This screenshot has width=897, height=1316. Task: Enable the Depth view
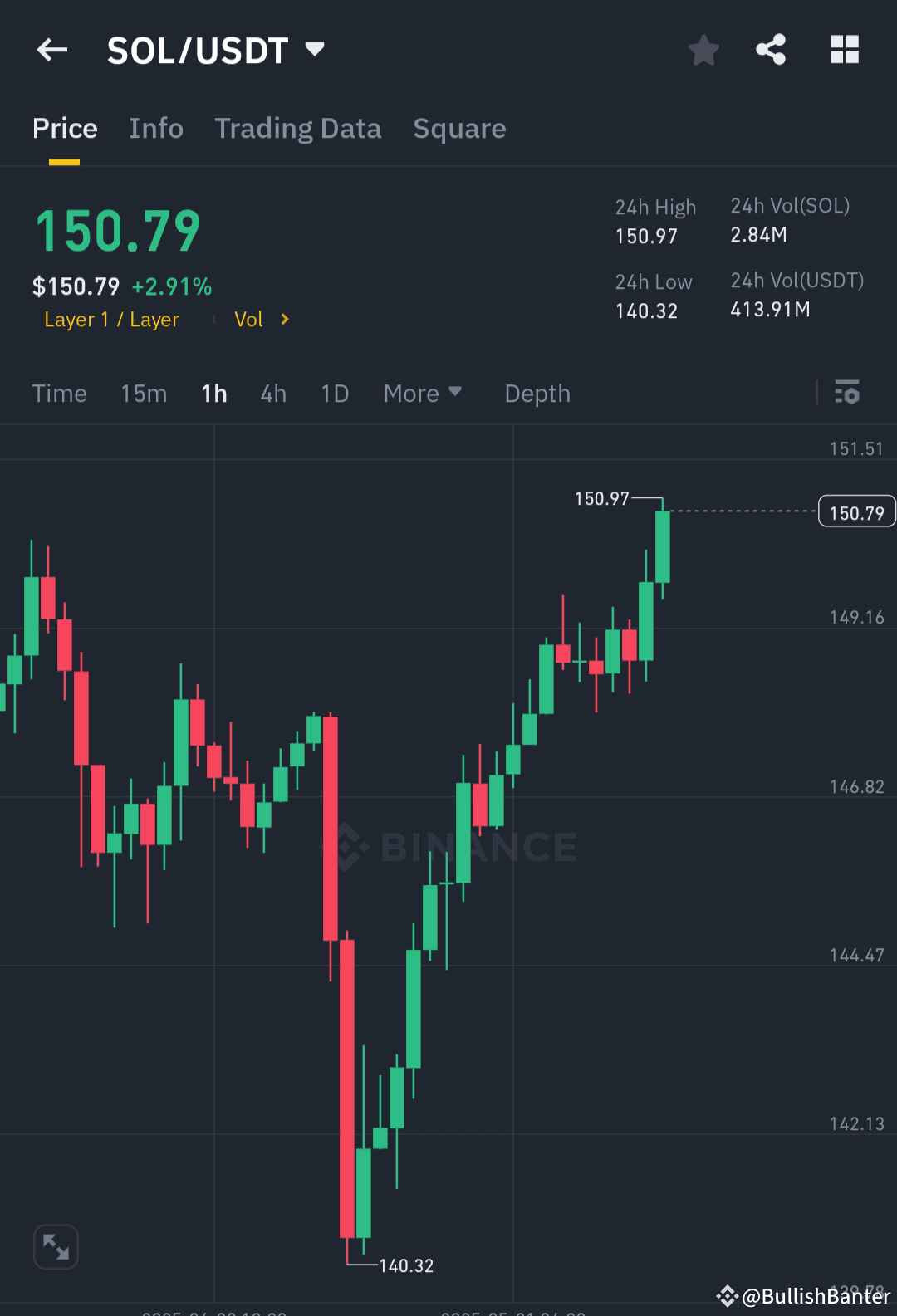coord(537,393)
